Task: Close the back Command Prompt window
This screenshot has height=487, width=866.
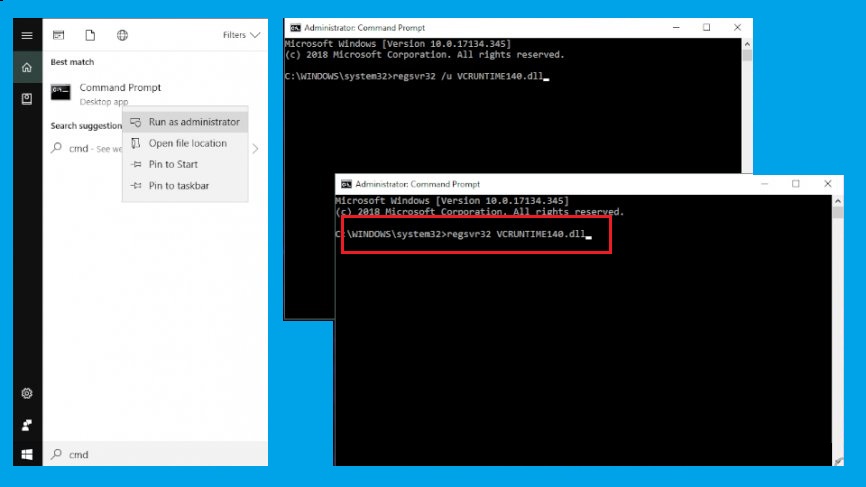Action: pos(737,27)
